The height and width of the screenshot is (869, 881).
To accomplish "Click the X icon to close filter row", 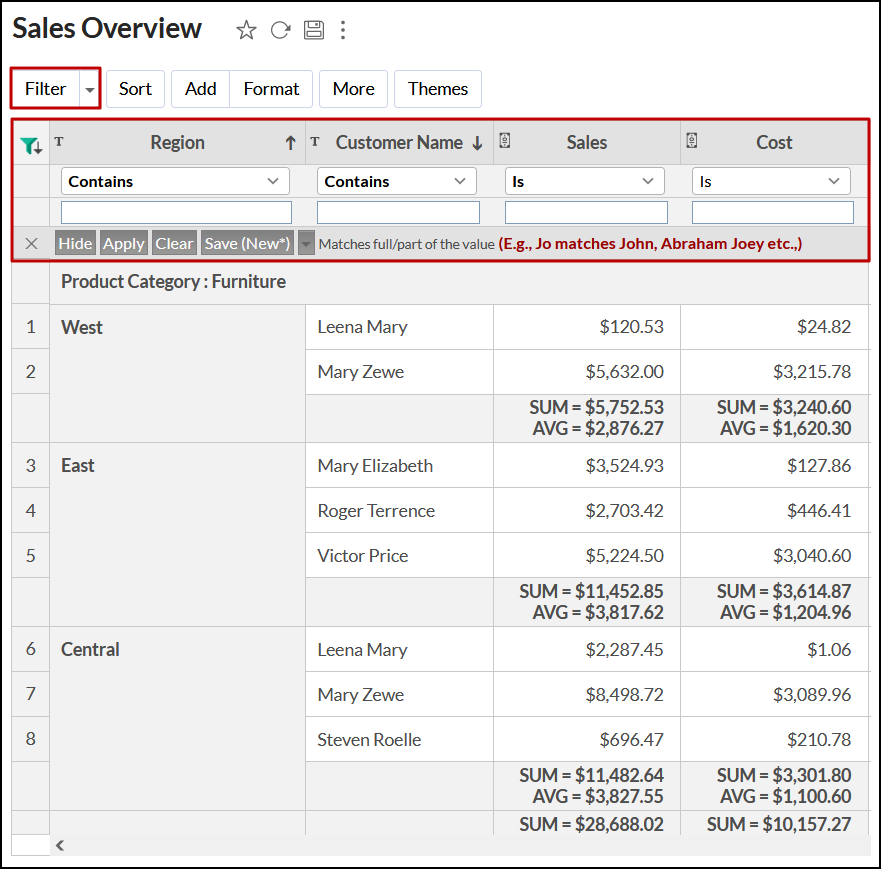I will pyautogui.click(x=31, y=243).
